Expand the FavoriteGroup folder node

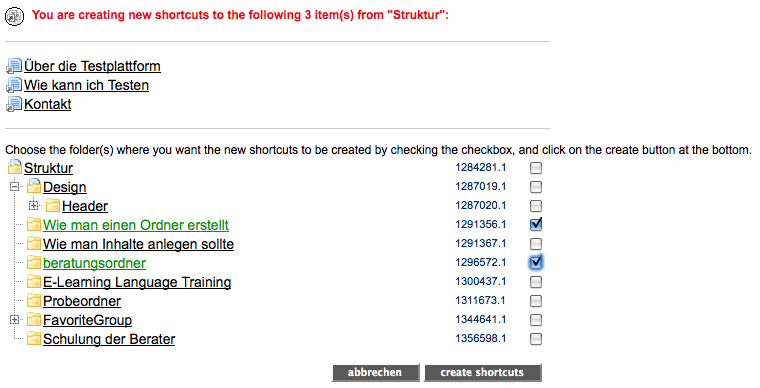15,319
